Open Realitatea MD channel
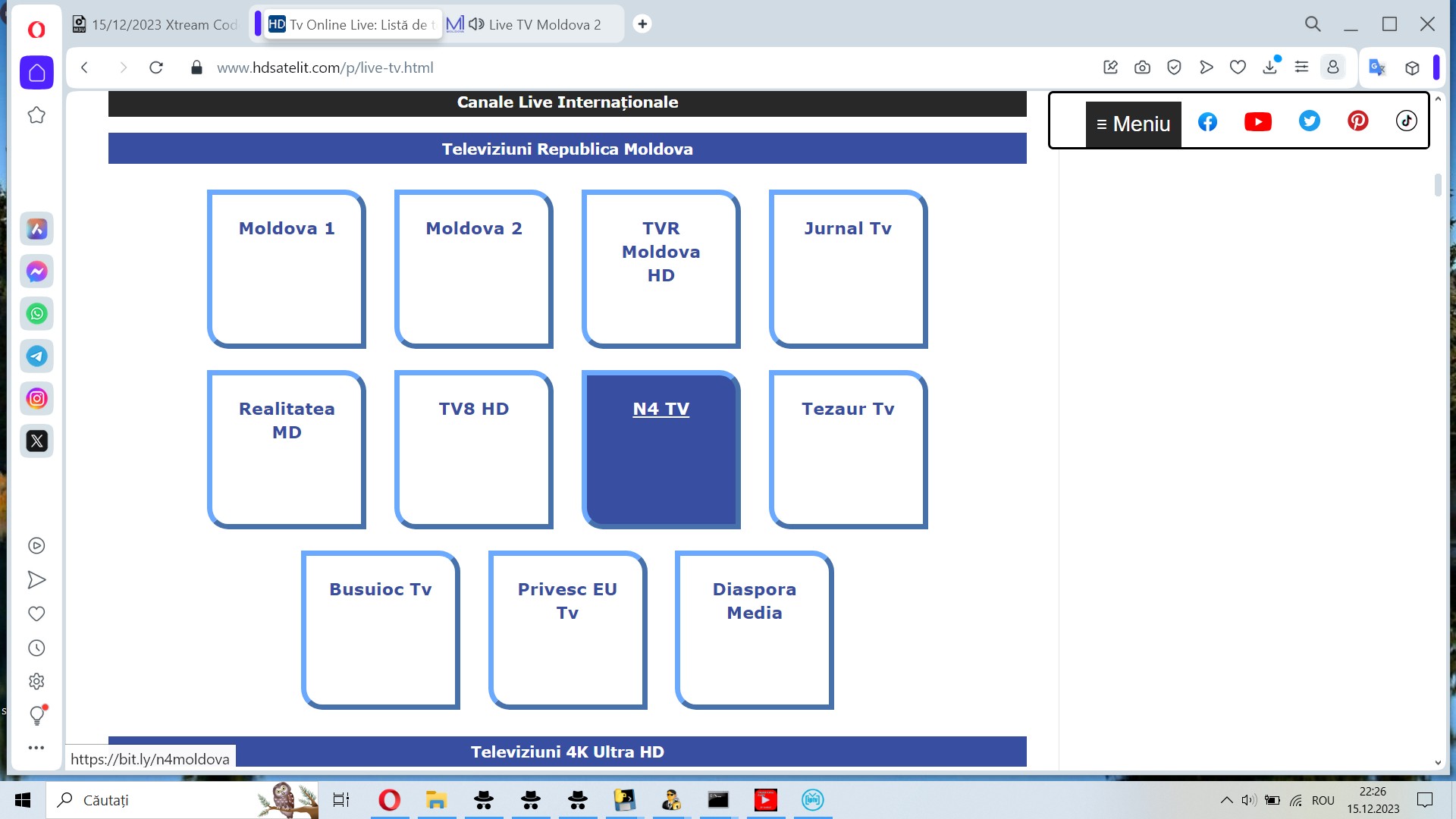Image resolution: width=1456 pixels, height=819 pixels. 287,450
